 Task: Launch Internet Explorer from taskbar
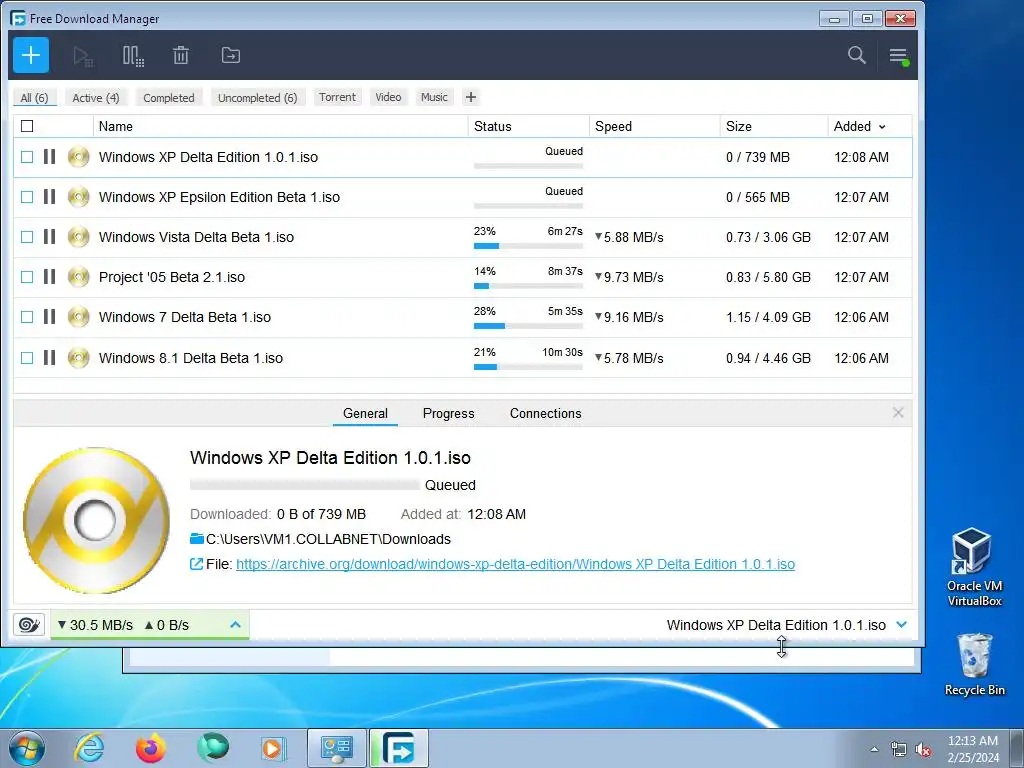(89, 748)
